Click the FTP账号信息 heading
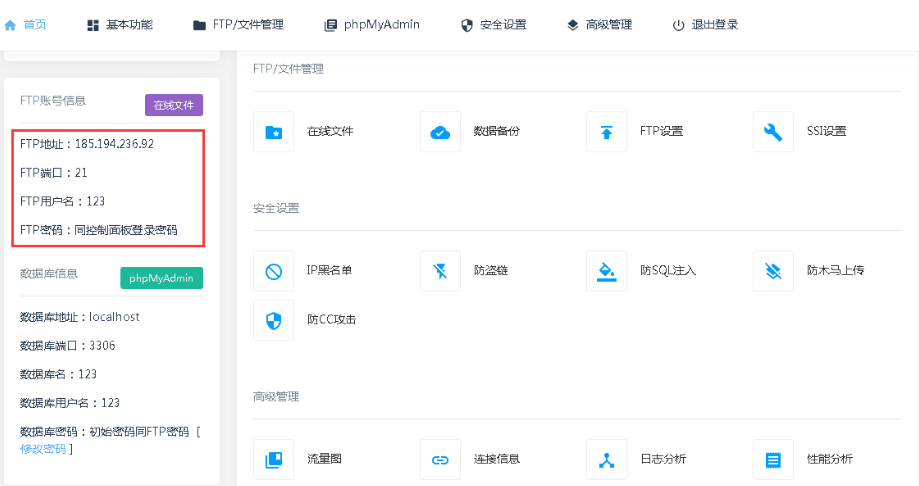This screenshot has width=919, height=486. coord(53,101)
